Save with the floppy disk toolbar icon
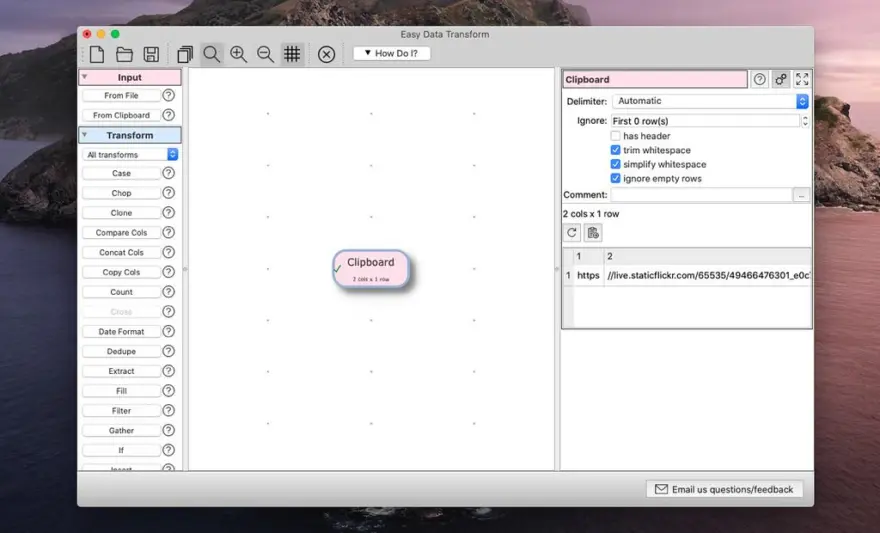This screenshot has height=533, width=880. point(151,54)
